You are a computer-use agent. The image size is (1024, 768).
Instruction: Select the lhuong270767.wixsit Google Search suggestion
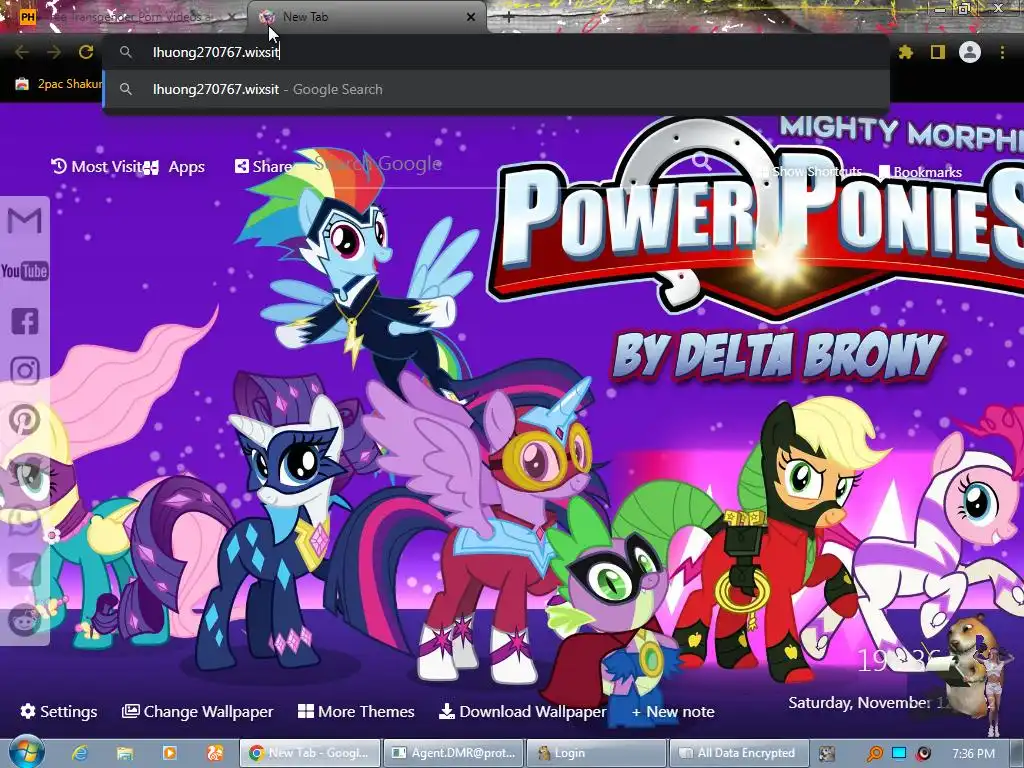pos(496,89)
